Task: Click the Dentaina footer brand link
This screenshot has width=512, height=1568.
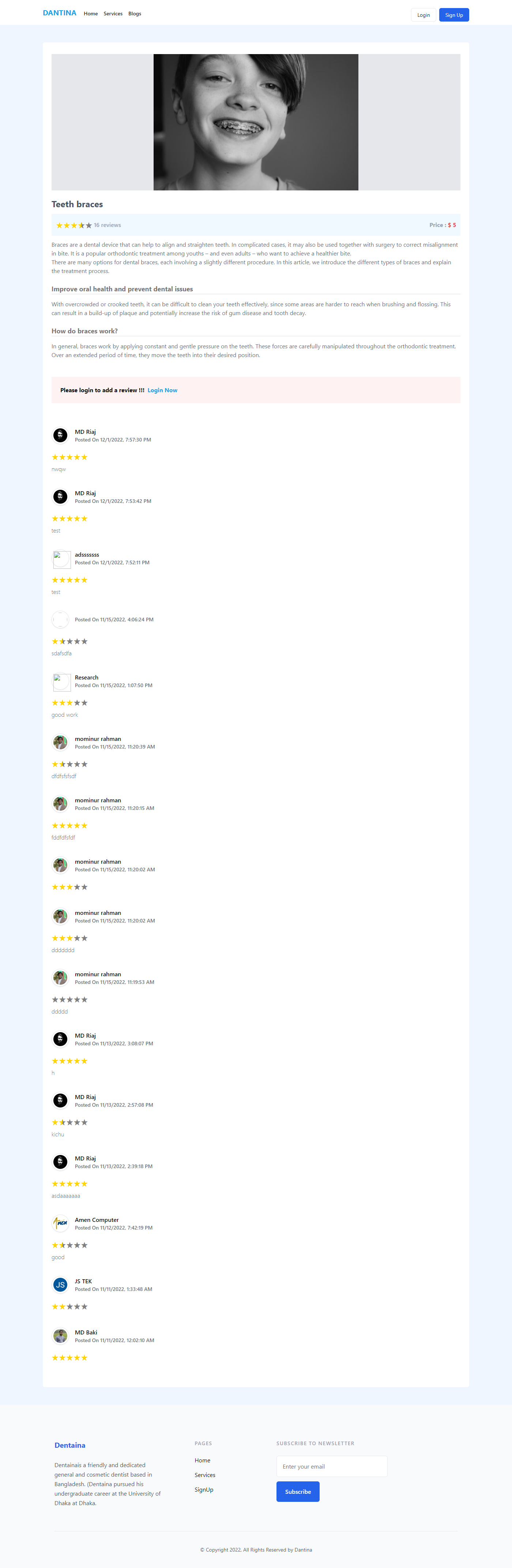Action: 70,1445
